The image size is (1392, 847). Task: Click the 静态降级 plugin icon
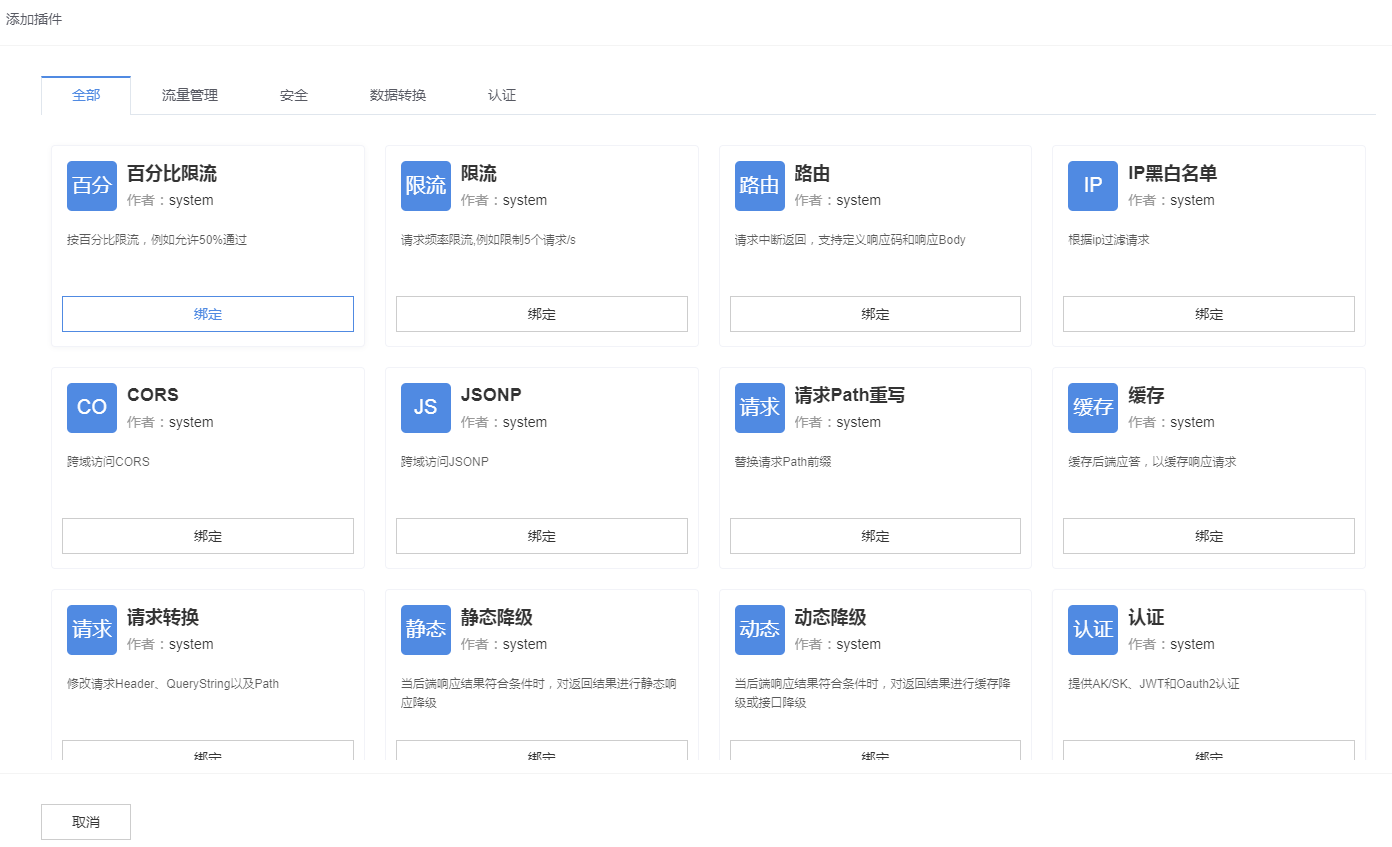pyautogui.click(x=426, y=630)
